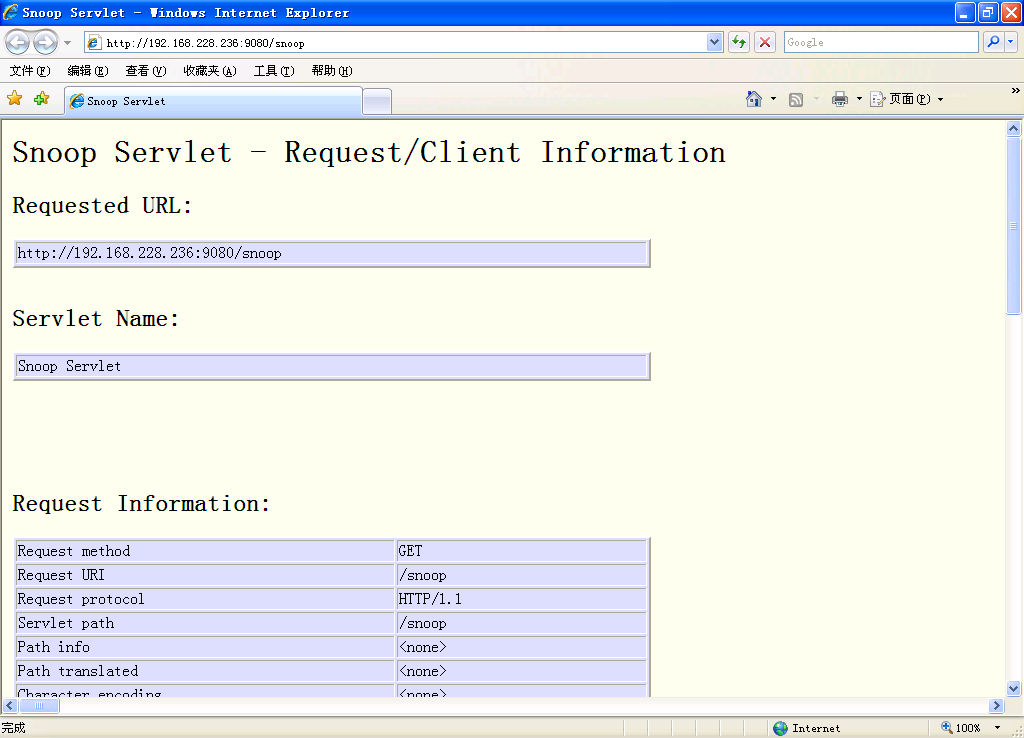Open the recent pages dropdown arrow
The image size is (1024, 738).
pos(68,42)
